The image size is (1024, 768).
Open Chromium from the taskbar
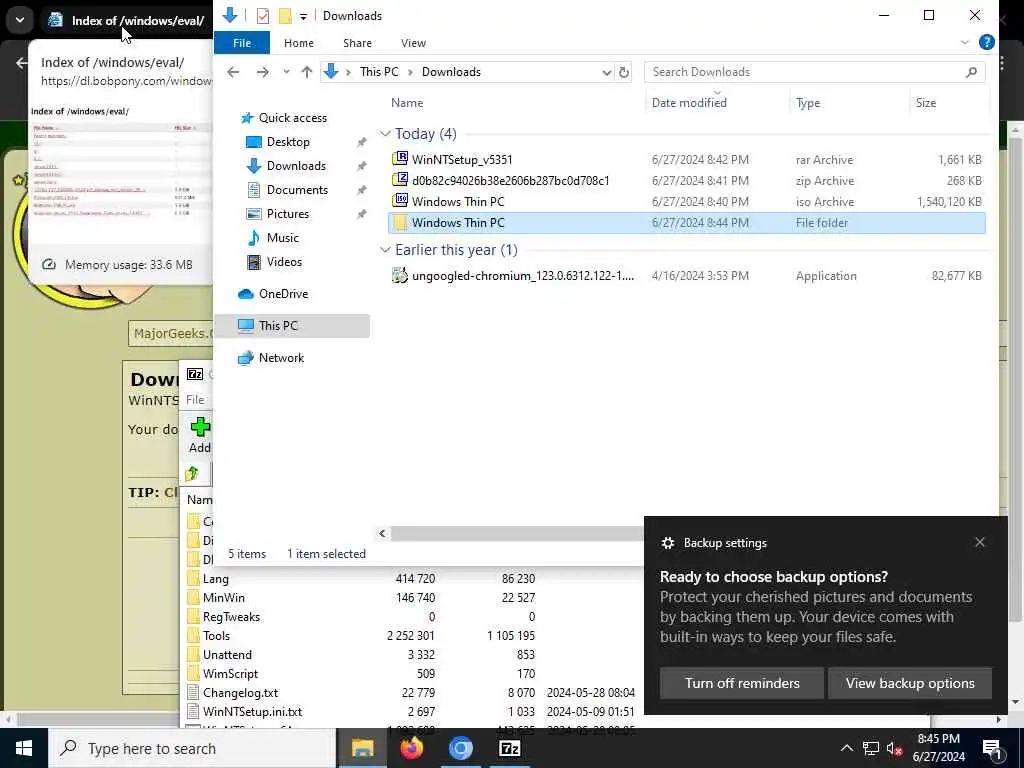pos(460,748)
